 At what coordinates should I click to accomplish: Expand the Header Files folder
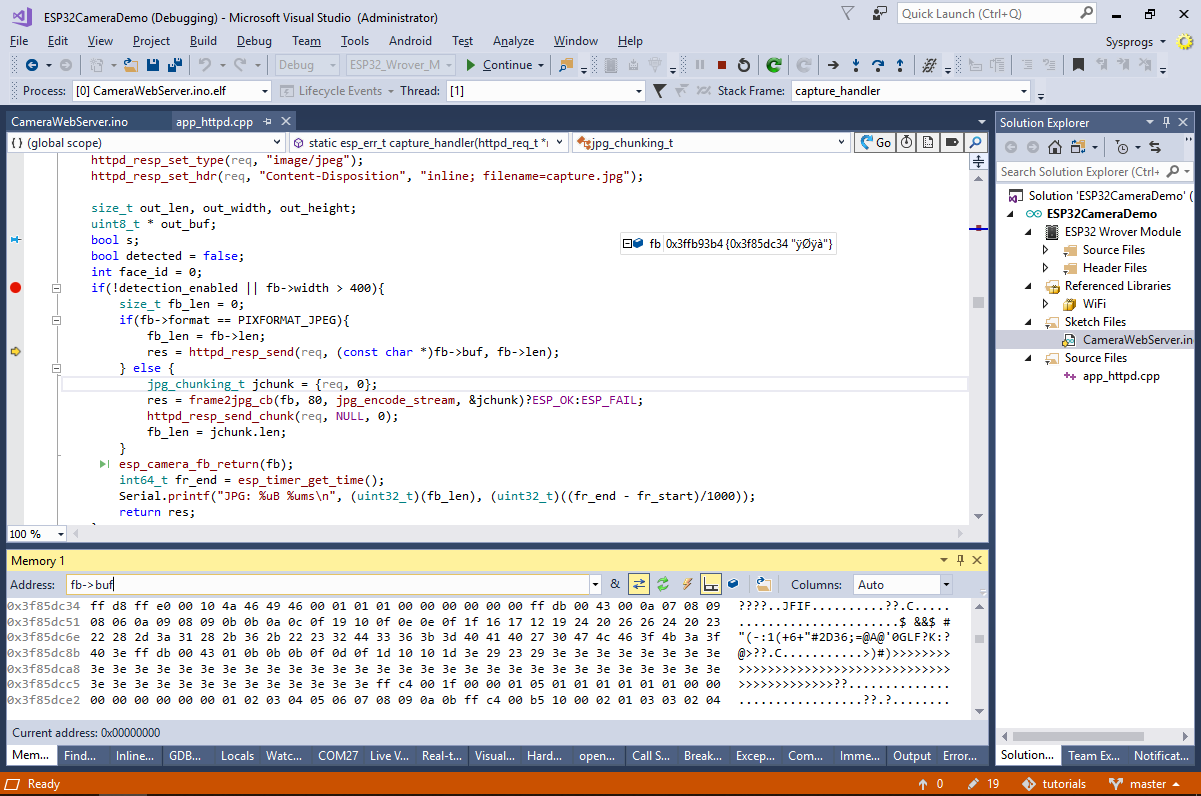click(1046, 268)
